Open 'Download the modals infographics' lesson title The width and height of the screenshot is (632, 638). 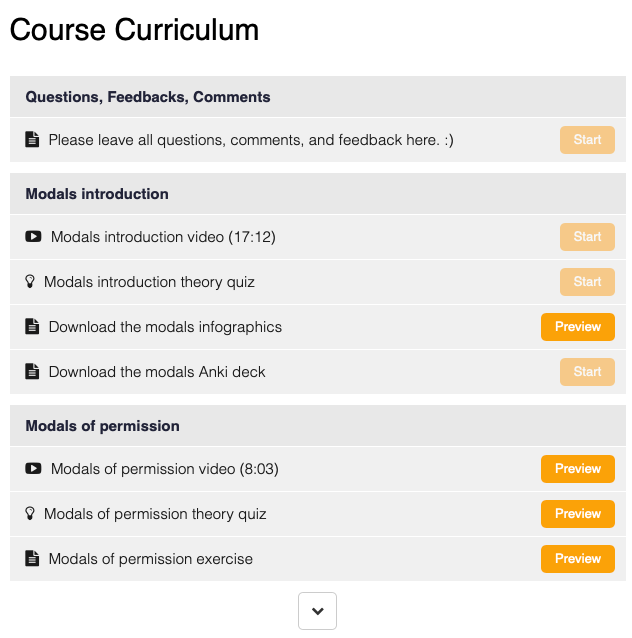click(x=165, y=327)
